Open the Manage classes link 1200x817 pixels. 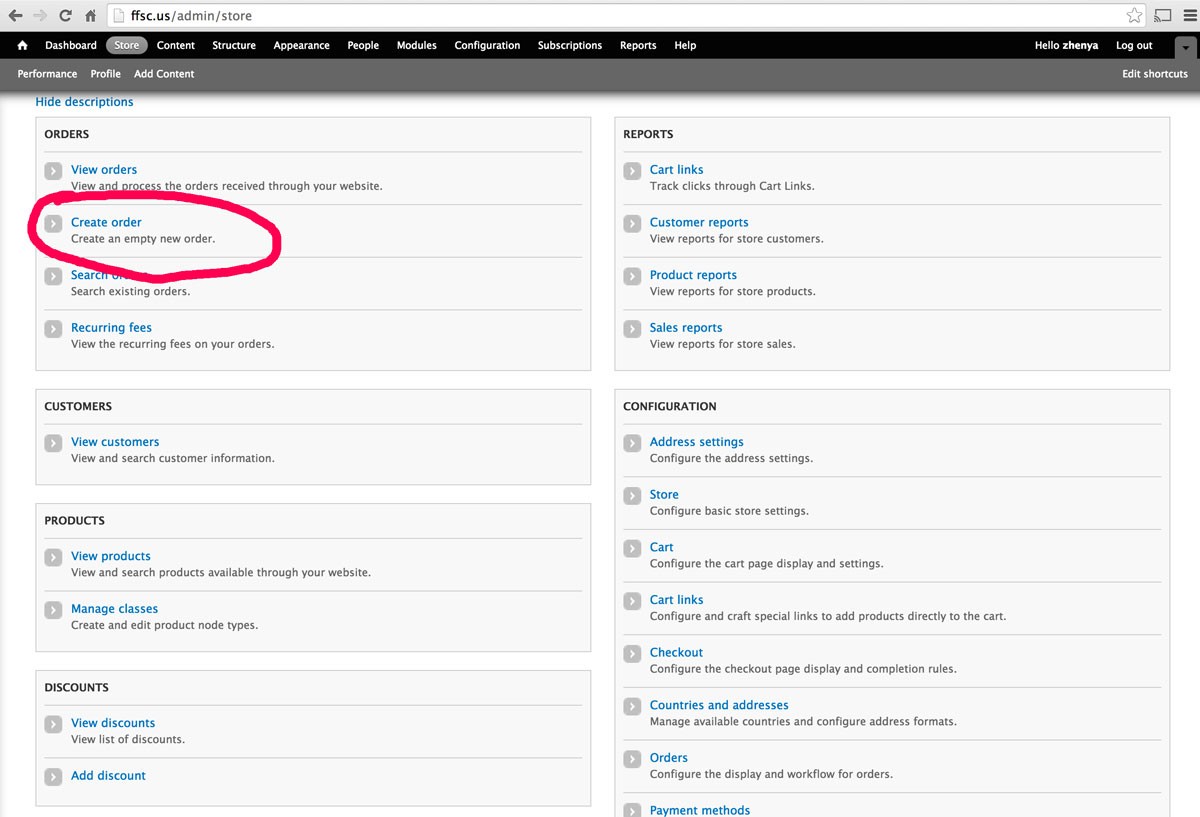point(114,609)
